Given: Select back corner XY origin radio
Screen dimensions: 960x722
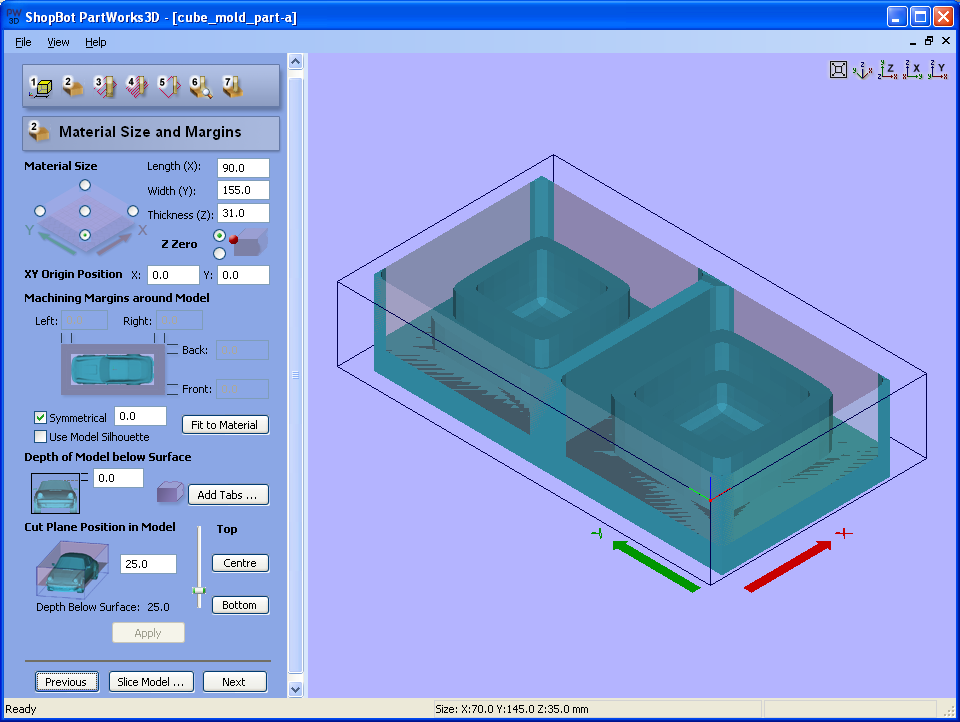Looking at the screenshot, I should 85,185.
